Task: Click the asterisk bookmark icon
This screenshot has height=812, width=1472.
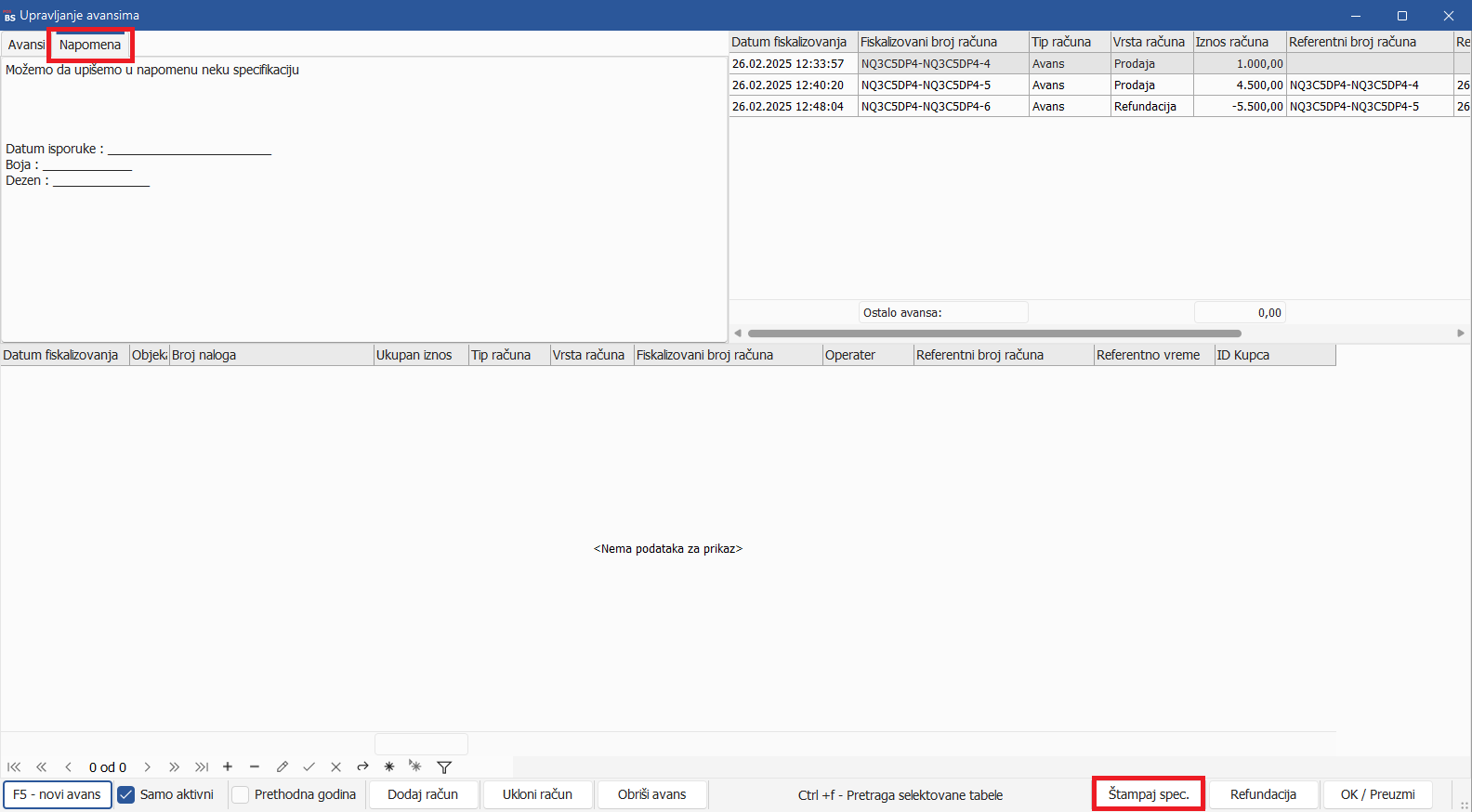Action: click(389, 767)
